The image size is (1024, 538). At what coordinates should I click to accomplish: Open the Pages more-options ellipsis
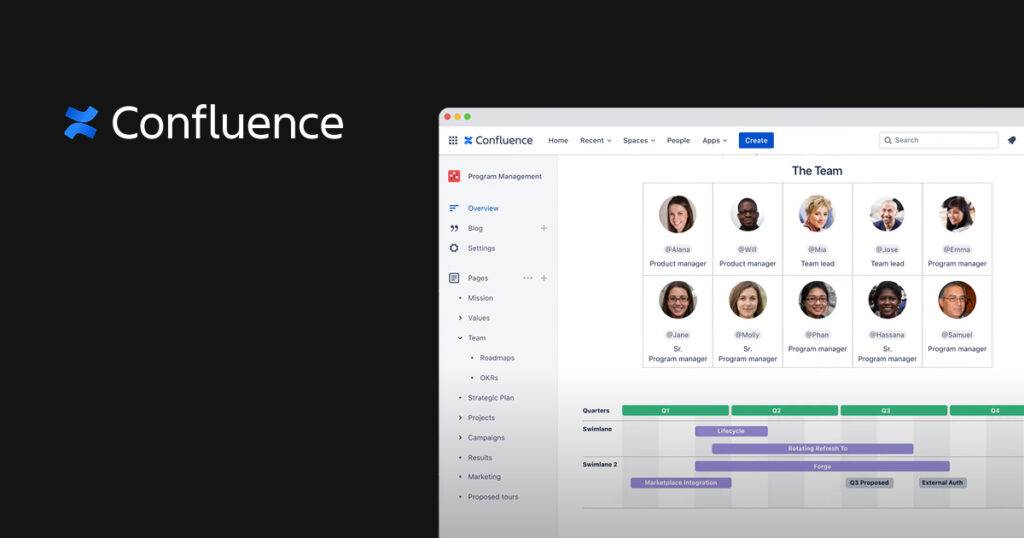(528, 278)
